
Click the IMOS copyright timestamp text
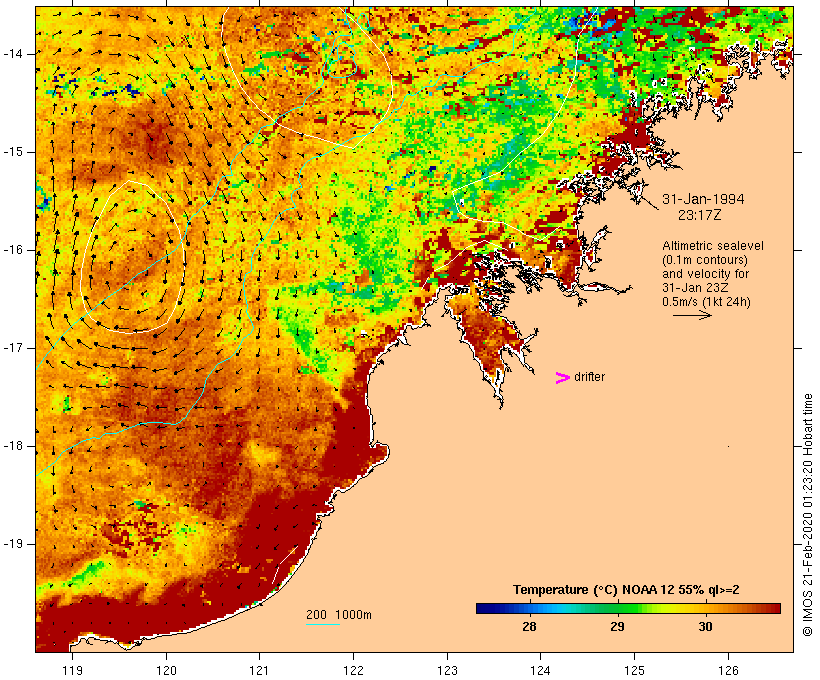point(807,515)
